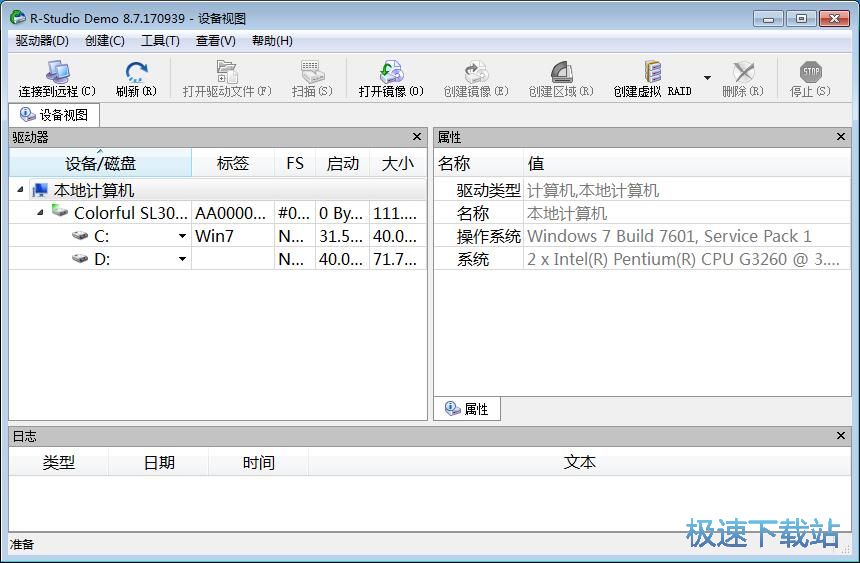Click the 值 column header in properties
860x563 pixels.
(687, 163)
